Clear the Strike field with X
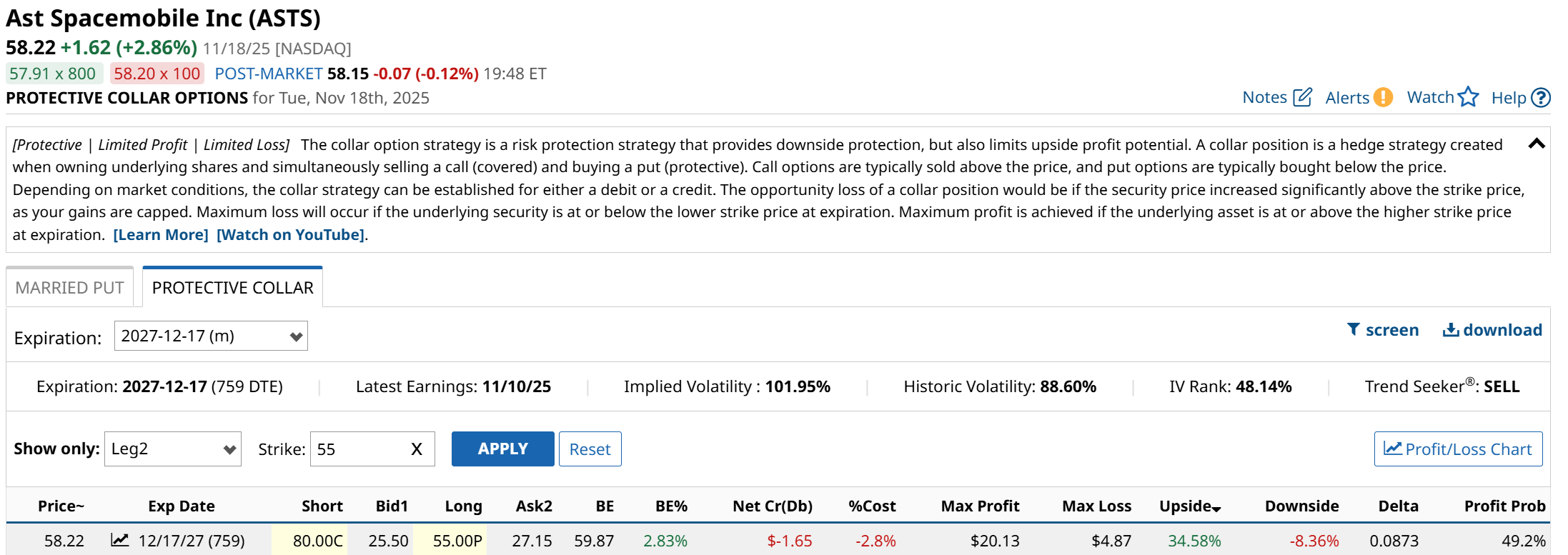1568x555 pixels. [x=417, y=449]
